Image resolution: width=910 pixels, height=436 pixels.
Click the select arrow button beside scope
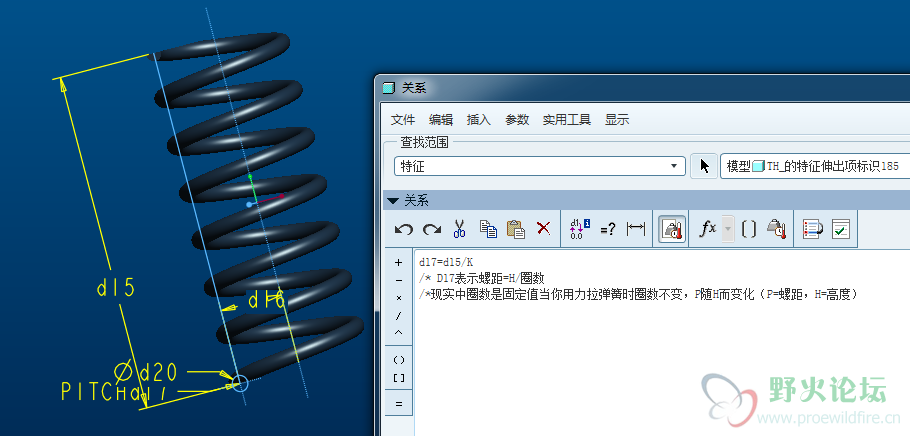[x=705, y=166]
